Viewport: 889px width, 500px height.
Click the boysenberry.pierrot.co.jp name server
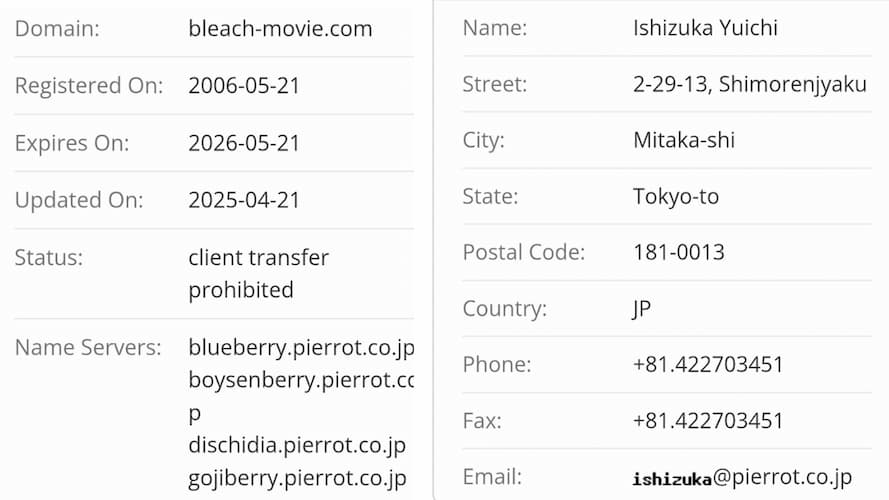point(301,396)
